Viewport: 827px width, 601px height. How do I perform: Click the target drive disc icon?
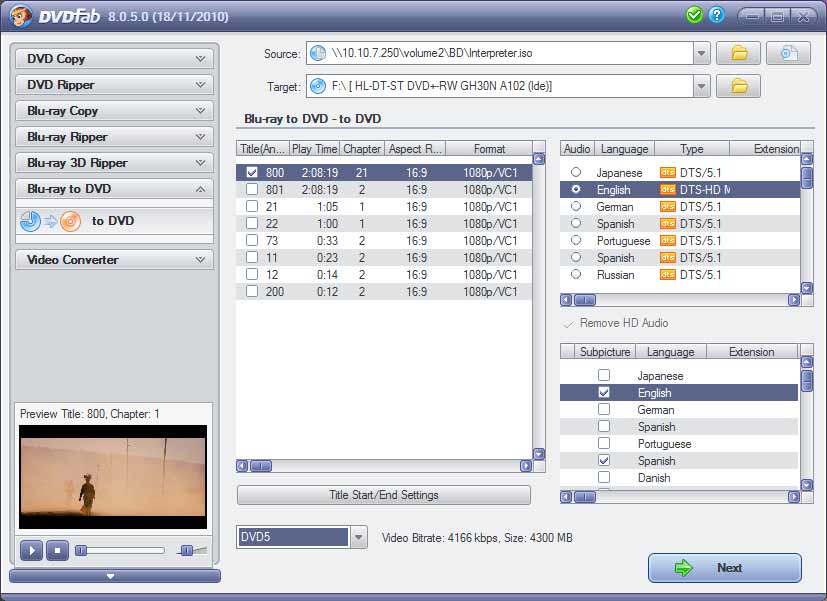click(x=318, y=86)
